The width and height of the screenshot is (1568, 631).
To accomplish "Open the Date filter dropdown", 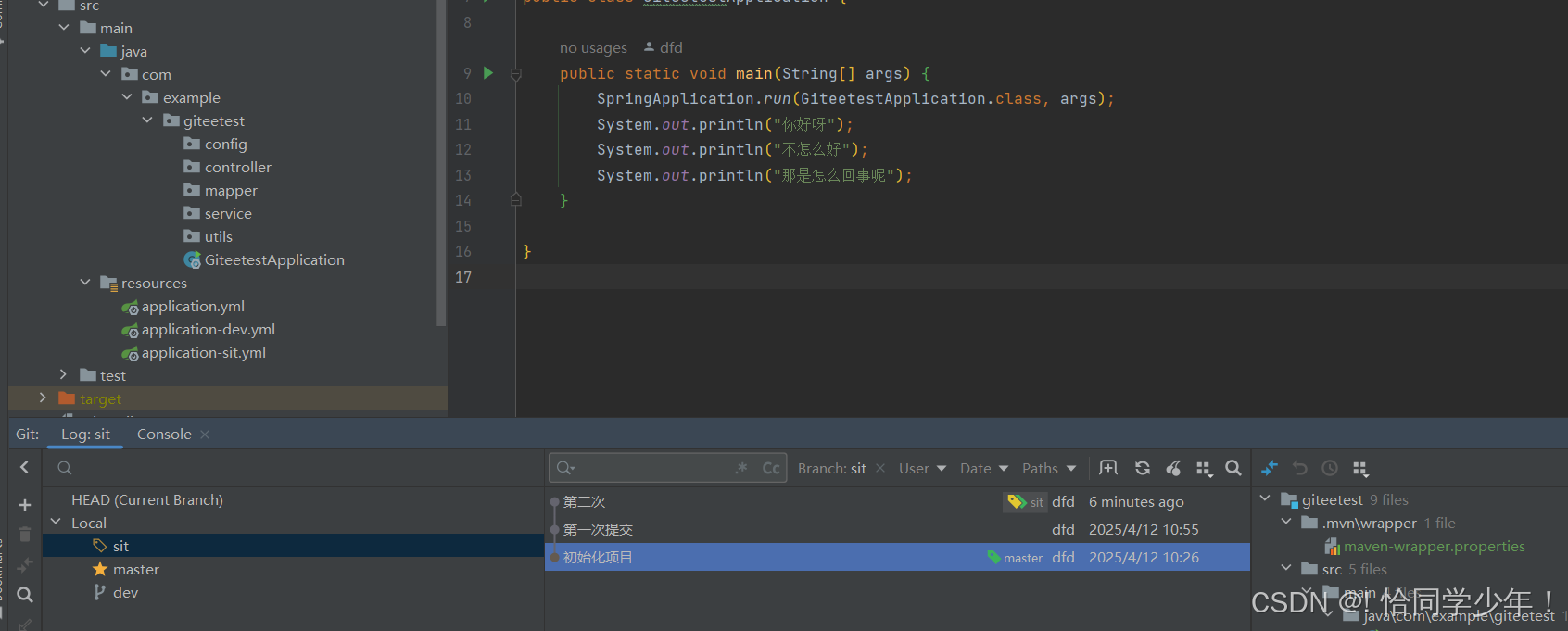I will pyautogui.click(x=984, y=469).
